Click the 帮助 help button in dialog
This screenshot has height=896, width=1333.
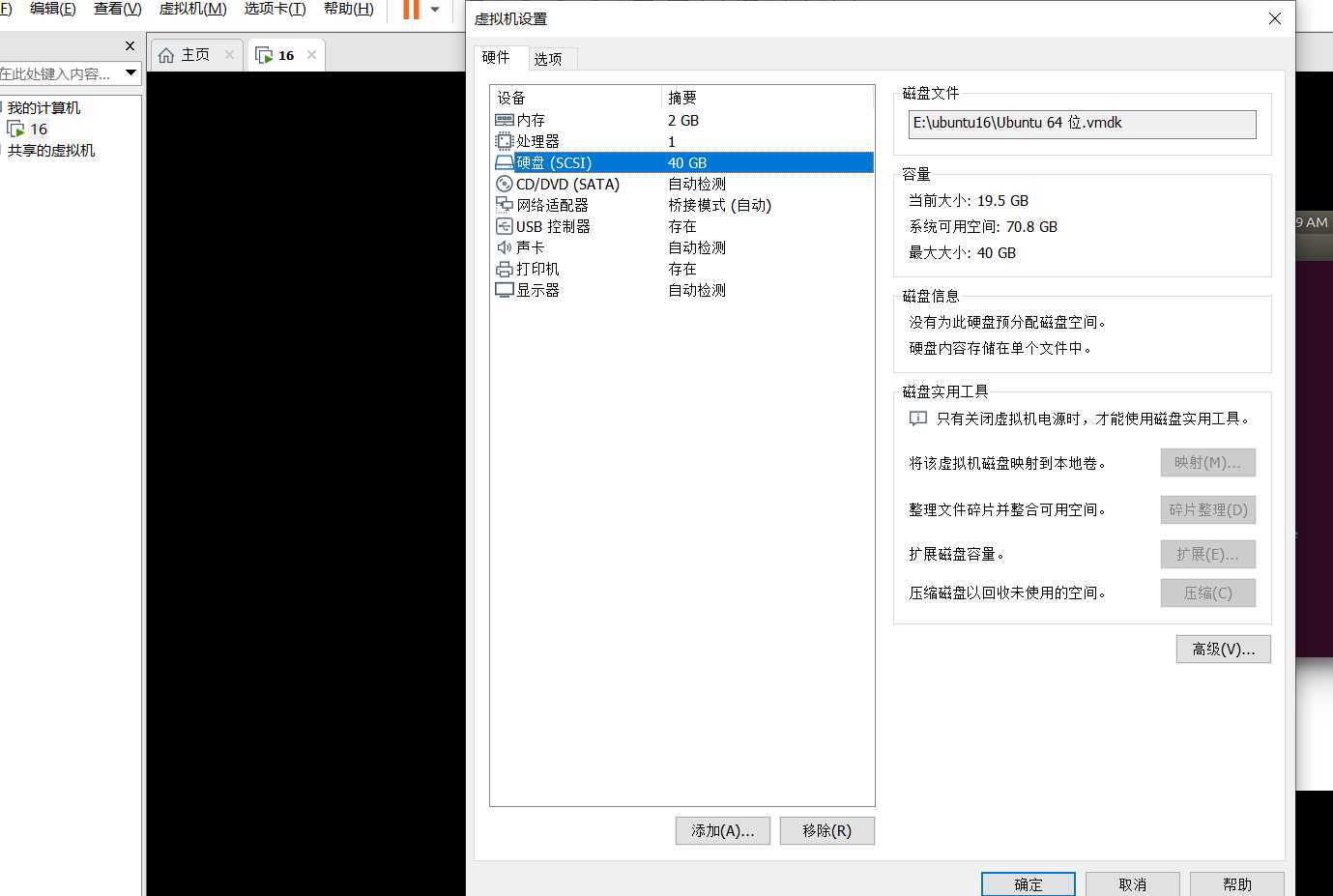(1237, 884)
